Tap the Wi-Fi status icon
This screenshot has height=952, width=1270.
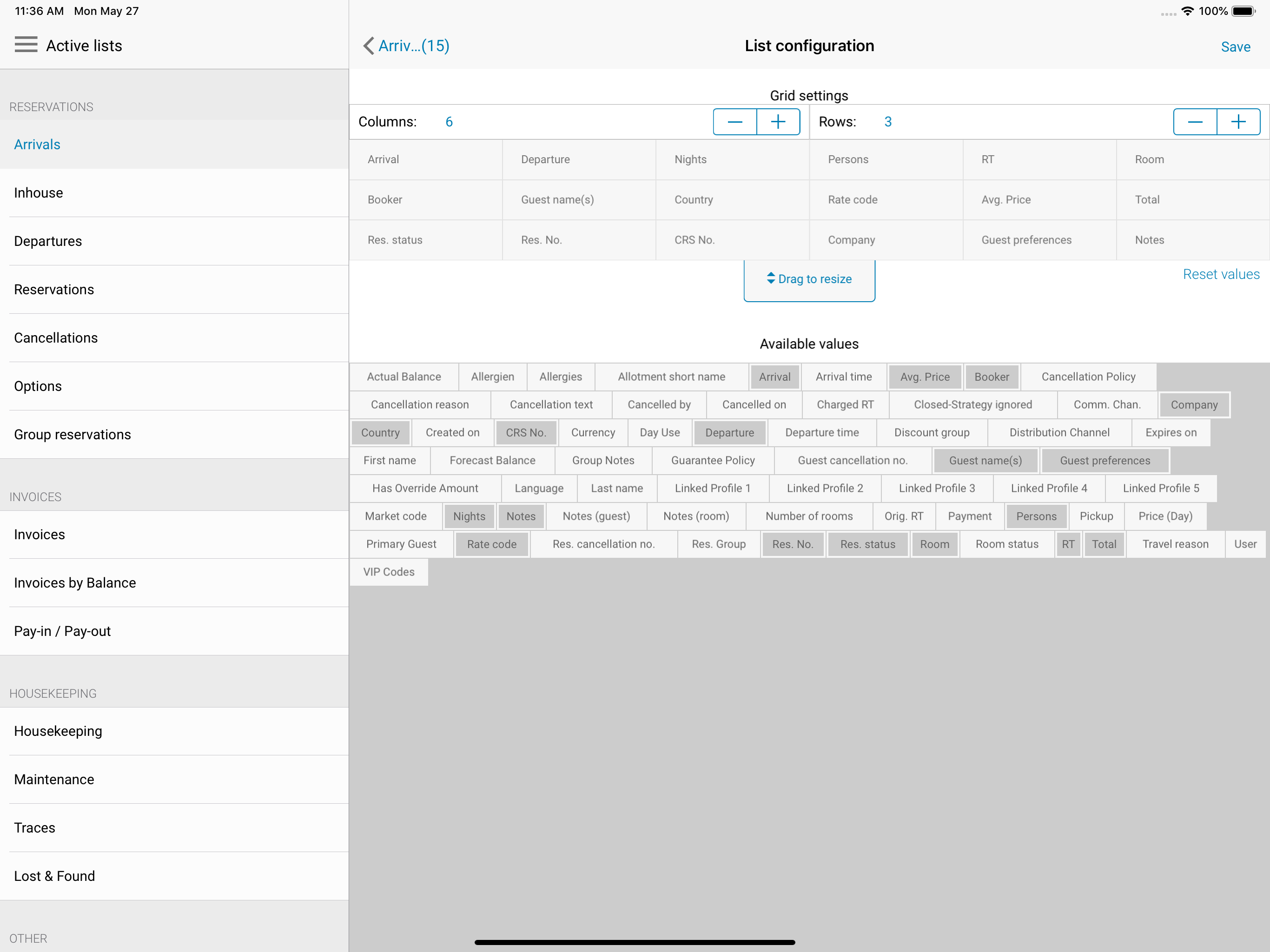(x=1187, y=11)
